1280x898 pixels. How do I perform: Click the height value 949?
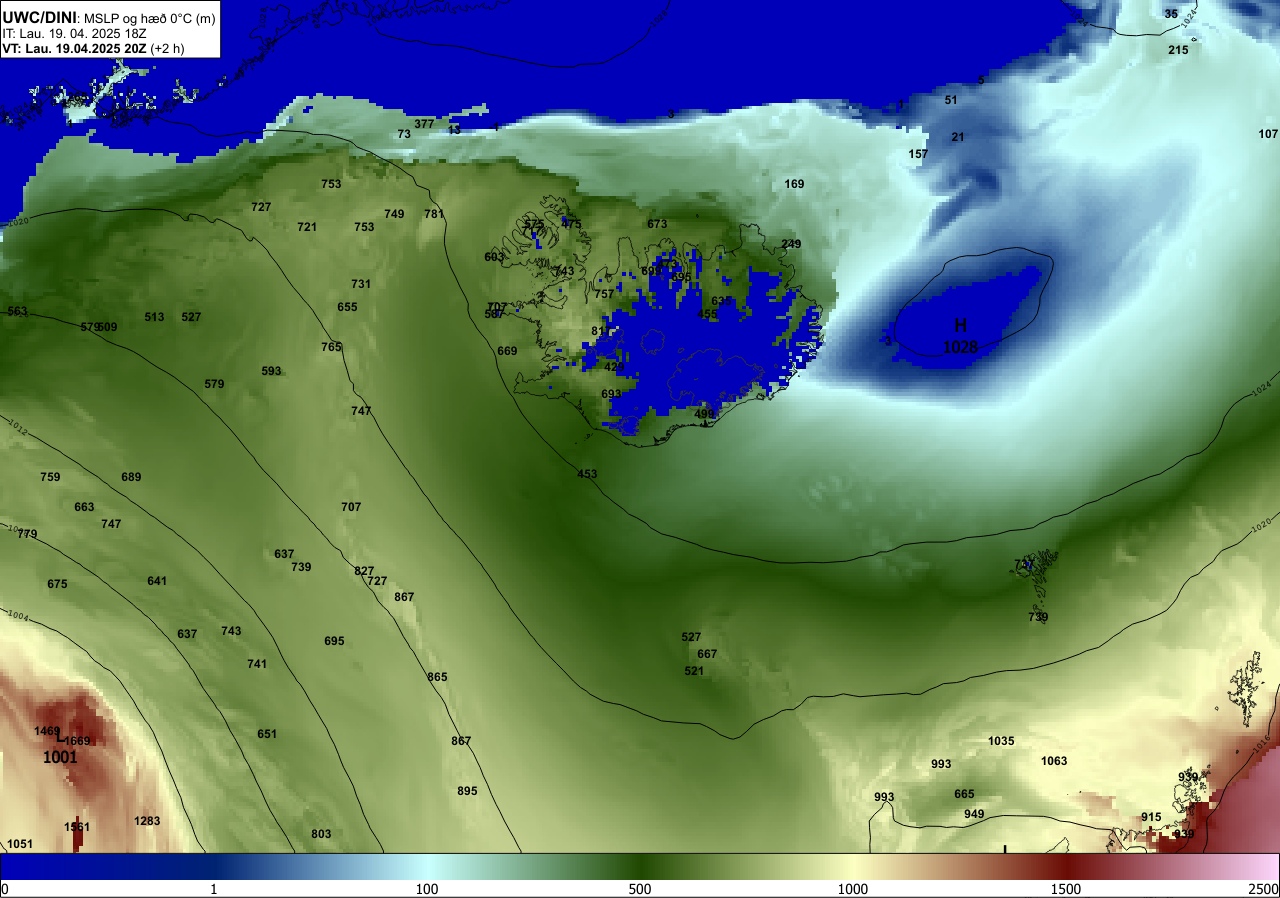click(x=974, y=814)
